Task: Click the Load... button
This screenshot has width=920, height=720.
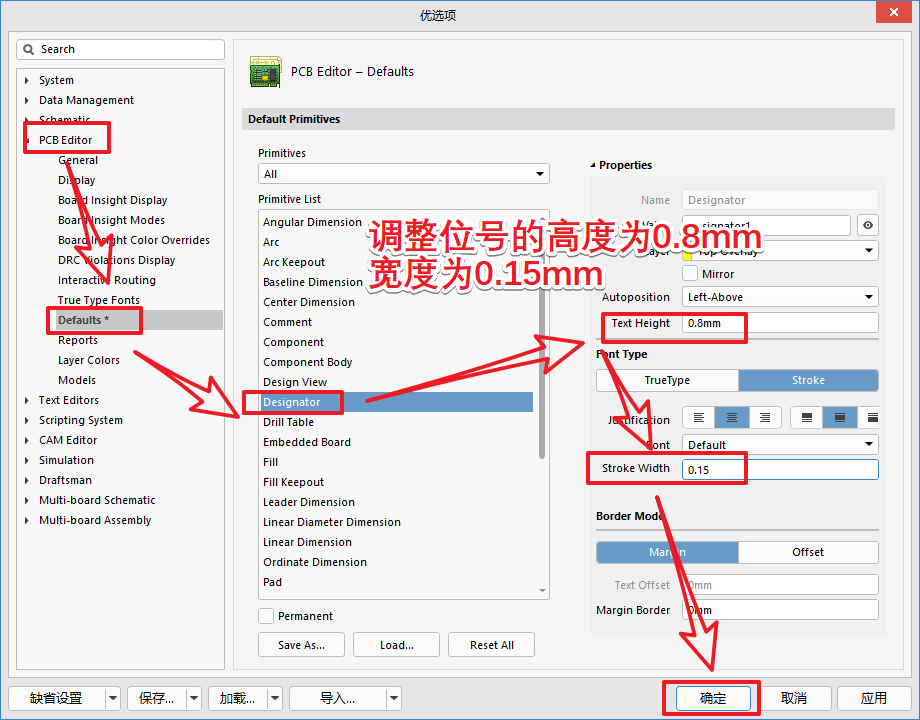Action: pyautogui.click(x=397, y=645)
